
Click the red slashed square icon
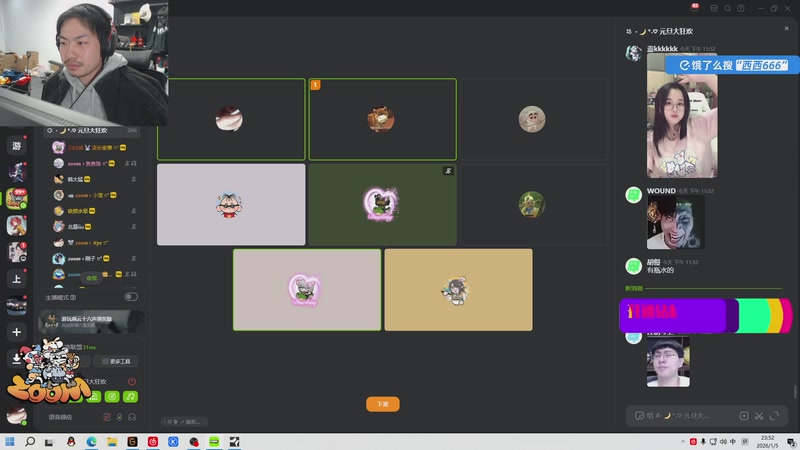pyautogui.click(x=107, y=417)
